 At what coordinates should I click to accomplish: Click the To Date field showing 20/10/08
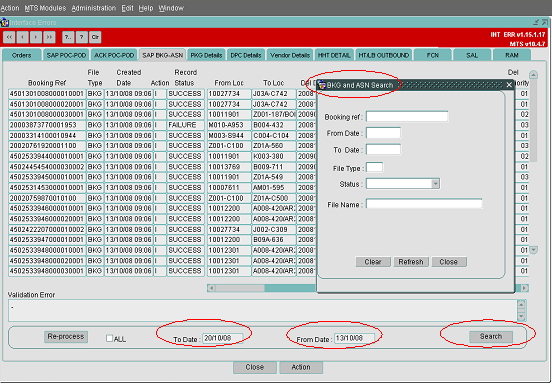tap(223, 338)
